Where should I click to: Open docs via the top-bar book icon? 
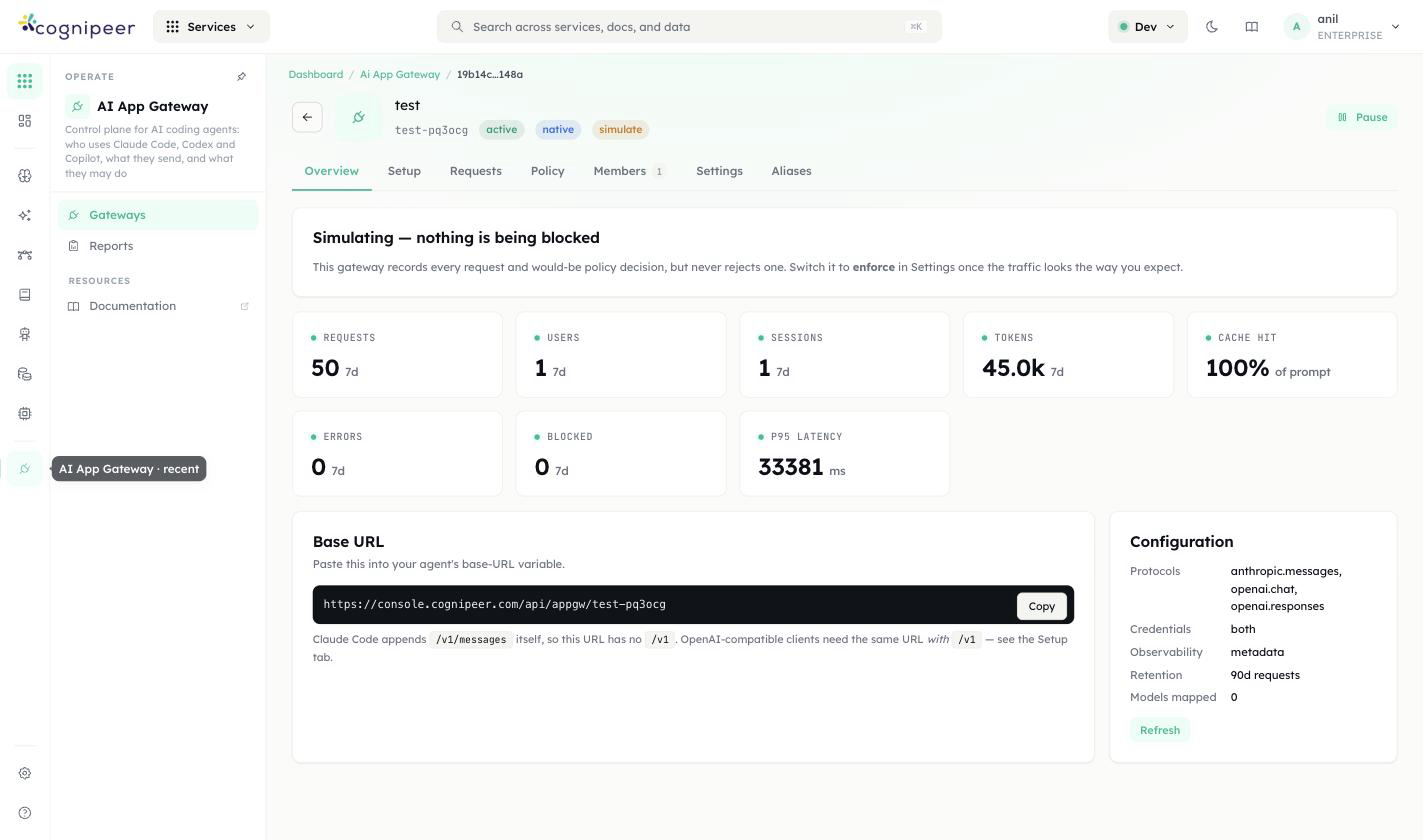[1251, 27]
